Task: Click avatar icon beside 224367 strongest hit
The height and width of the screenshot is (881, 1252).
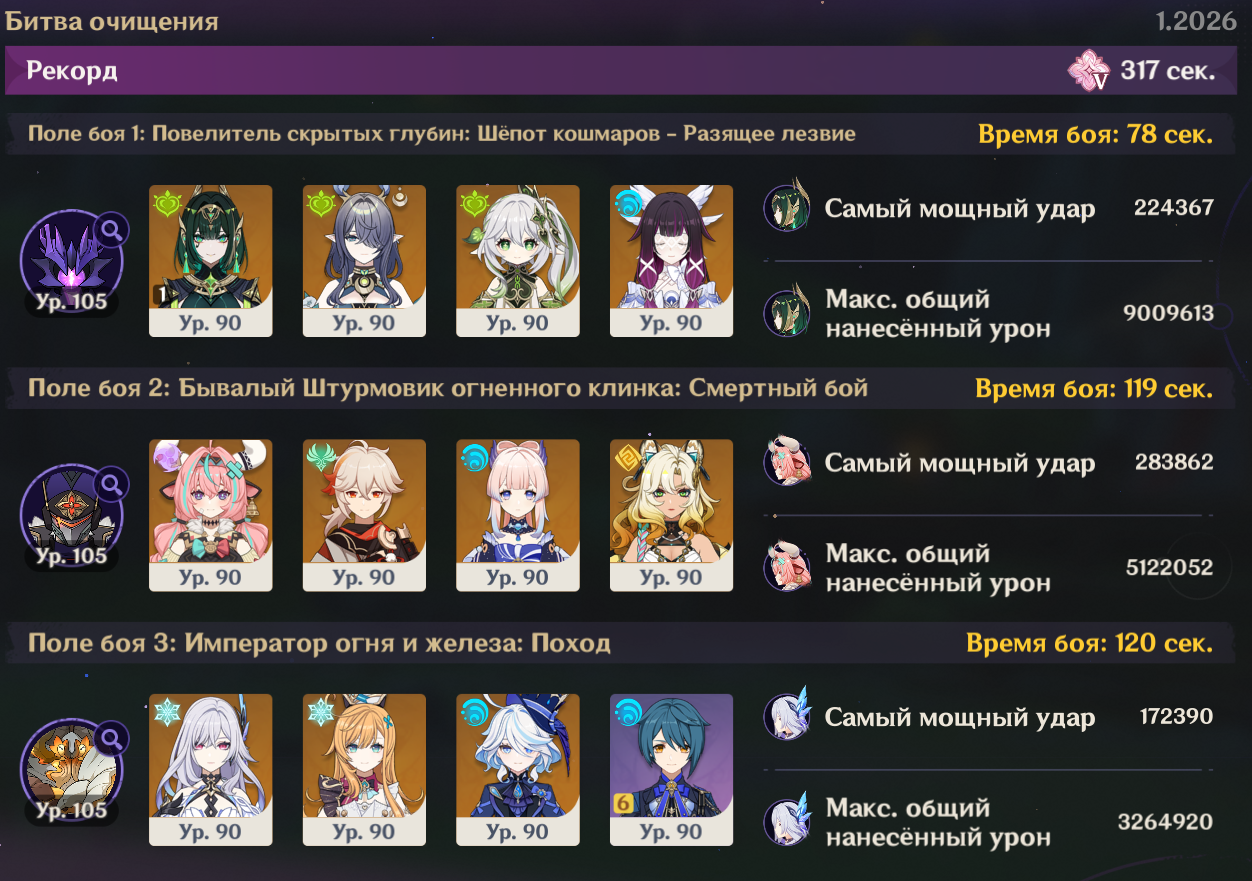Action: click(x=788, y=209)
